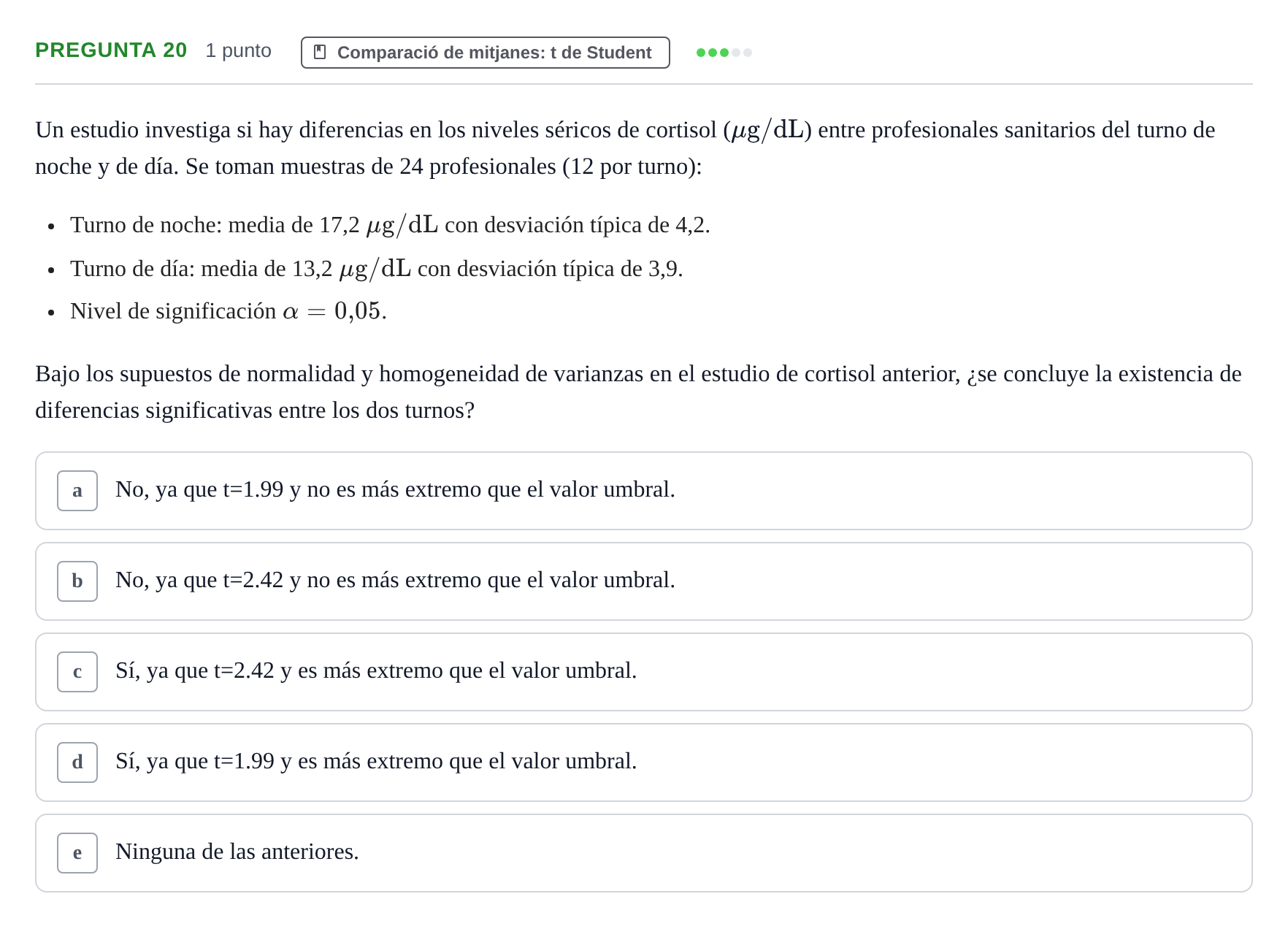Click the '1 punto' score label
This screenshot has height=929, width=1288.
point(239,50)
